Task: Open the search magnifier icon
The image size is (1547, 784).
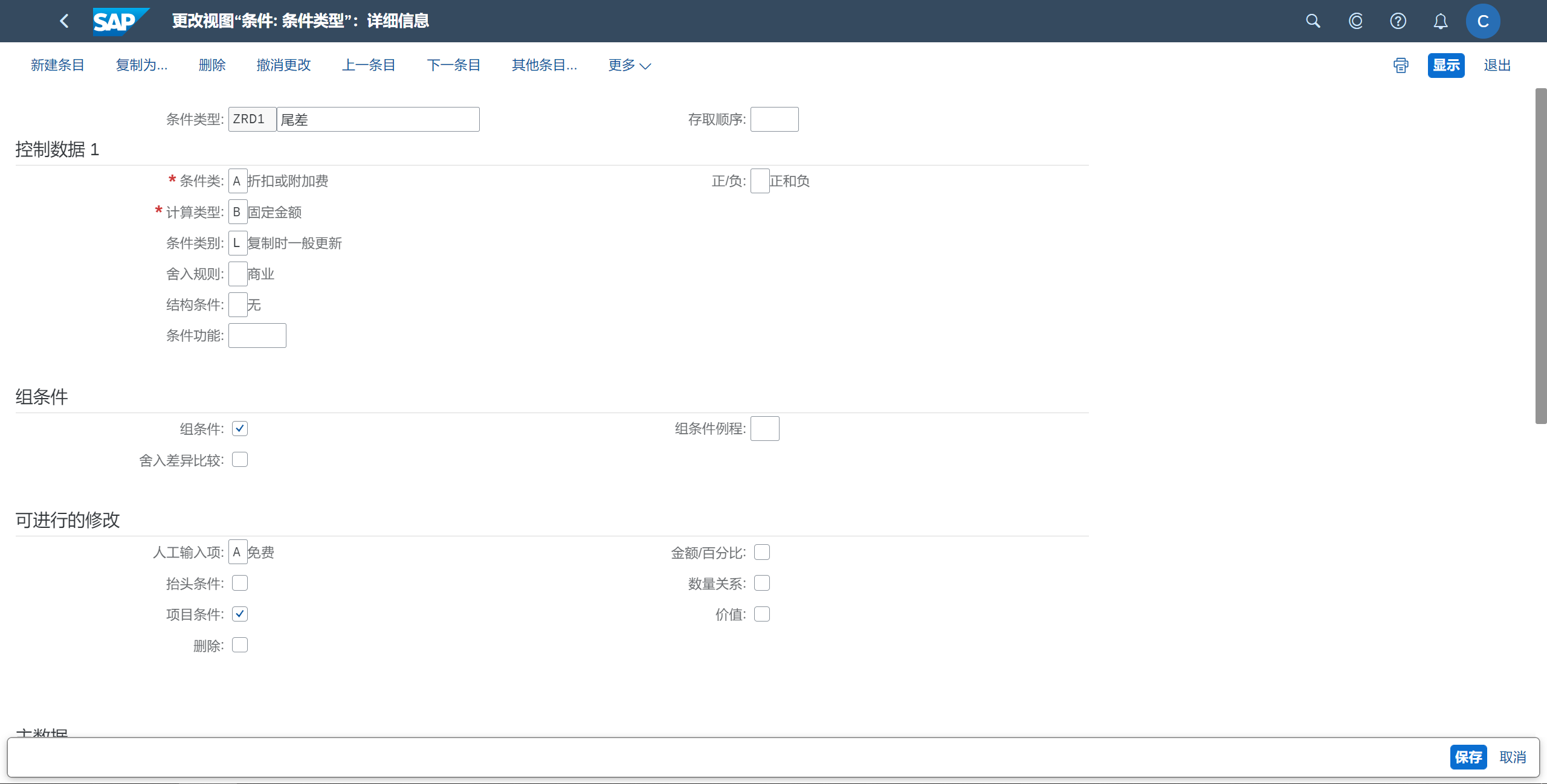Action: pyautogui.click(x=1313, y=21)
